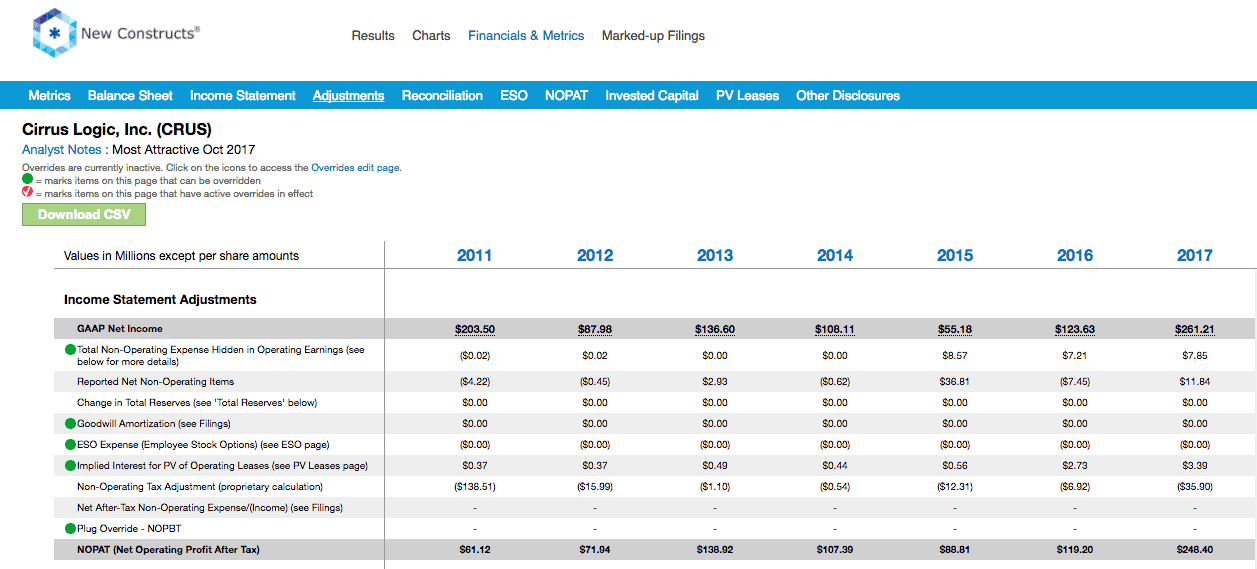1257x569 pixels.
Task: Click the 2013 column year header
Action: [715, 256]
